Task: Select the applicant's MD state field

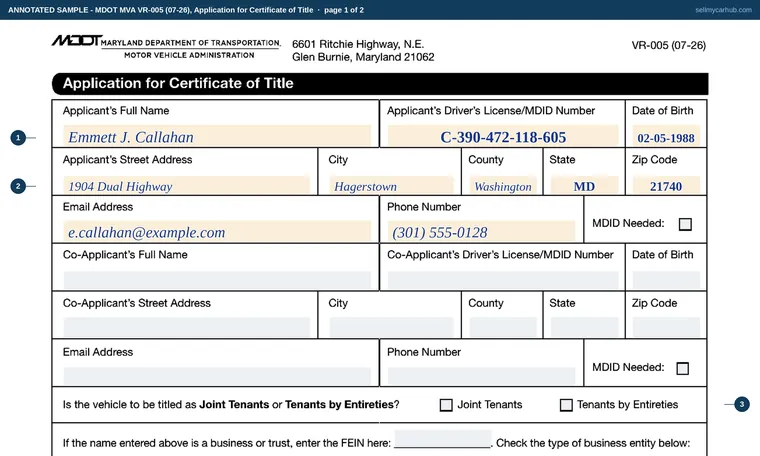Action: pos(584,186)
